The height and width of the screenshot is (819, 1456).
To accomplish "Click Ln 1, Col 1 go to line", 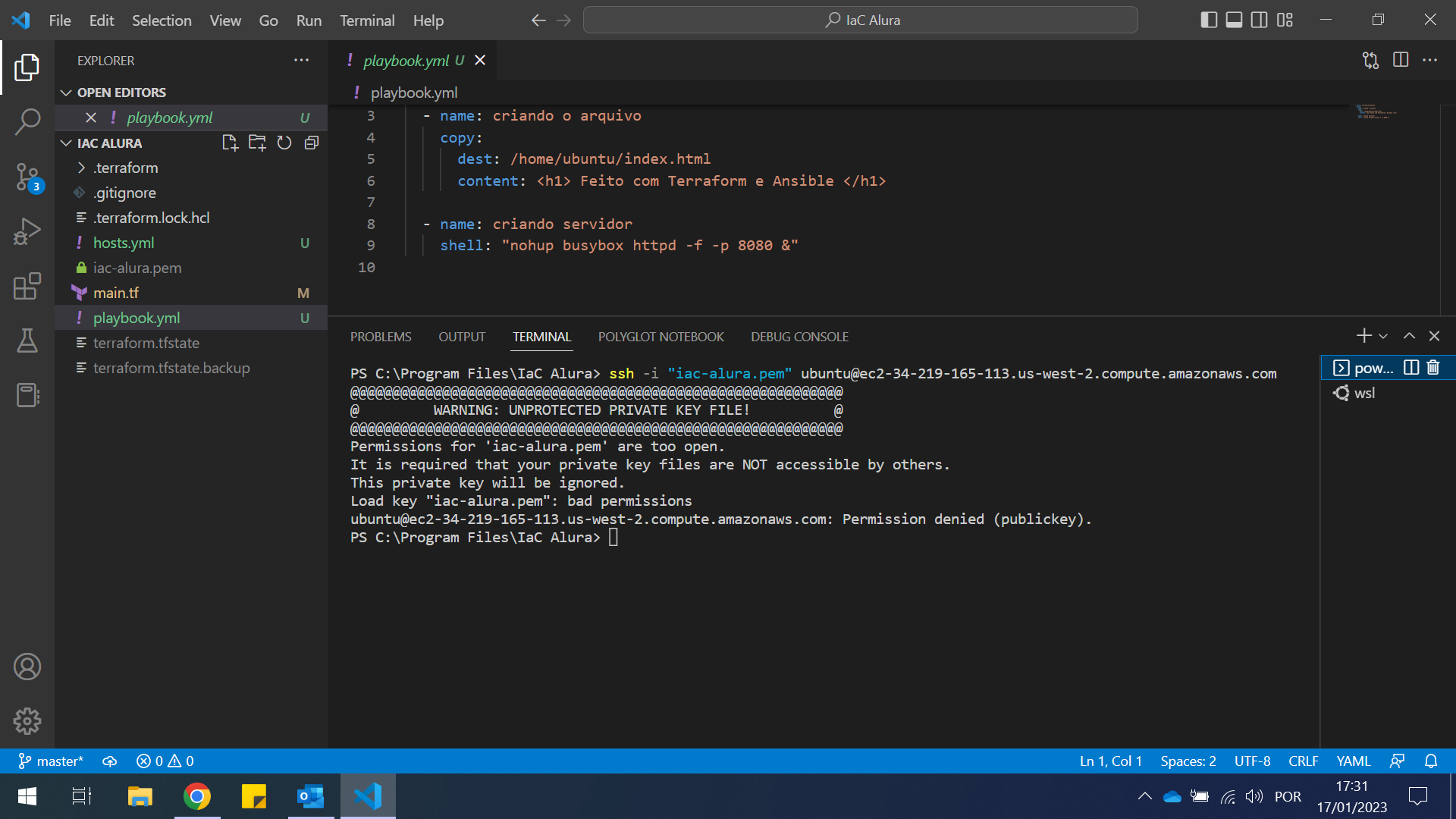I will pyautogui.click(x=1110, y=761).
